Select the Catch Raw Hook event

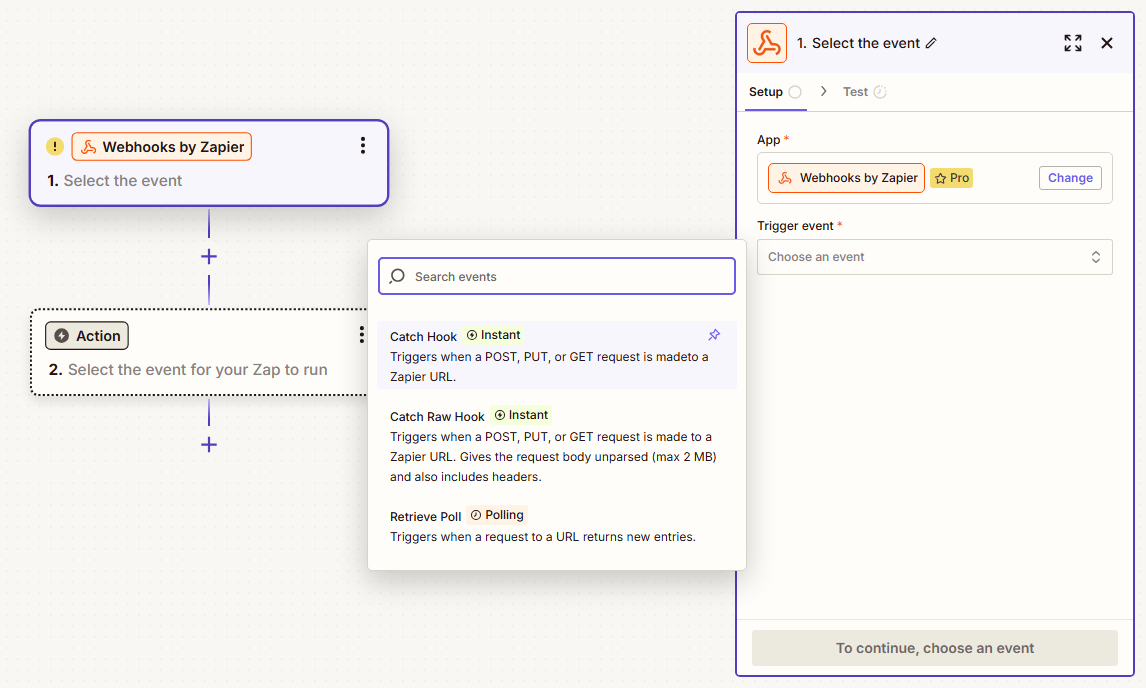(557, 446)
